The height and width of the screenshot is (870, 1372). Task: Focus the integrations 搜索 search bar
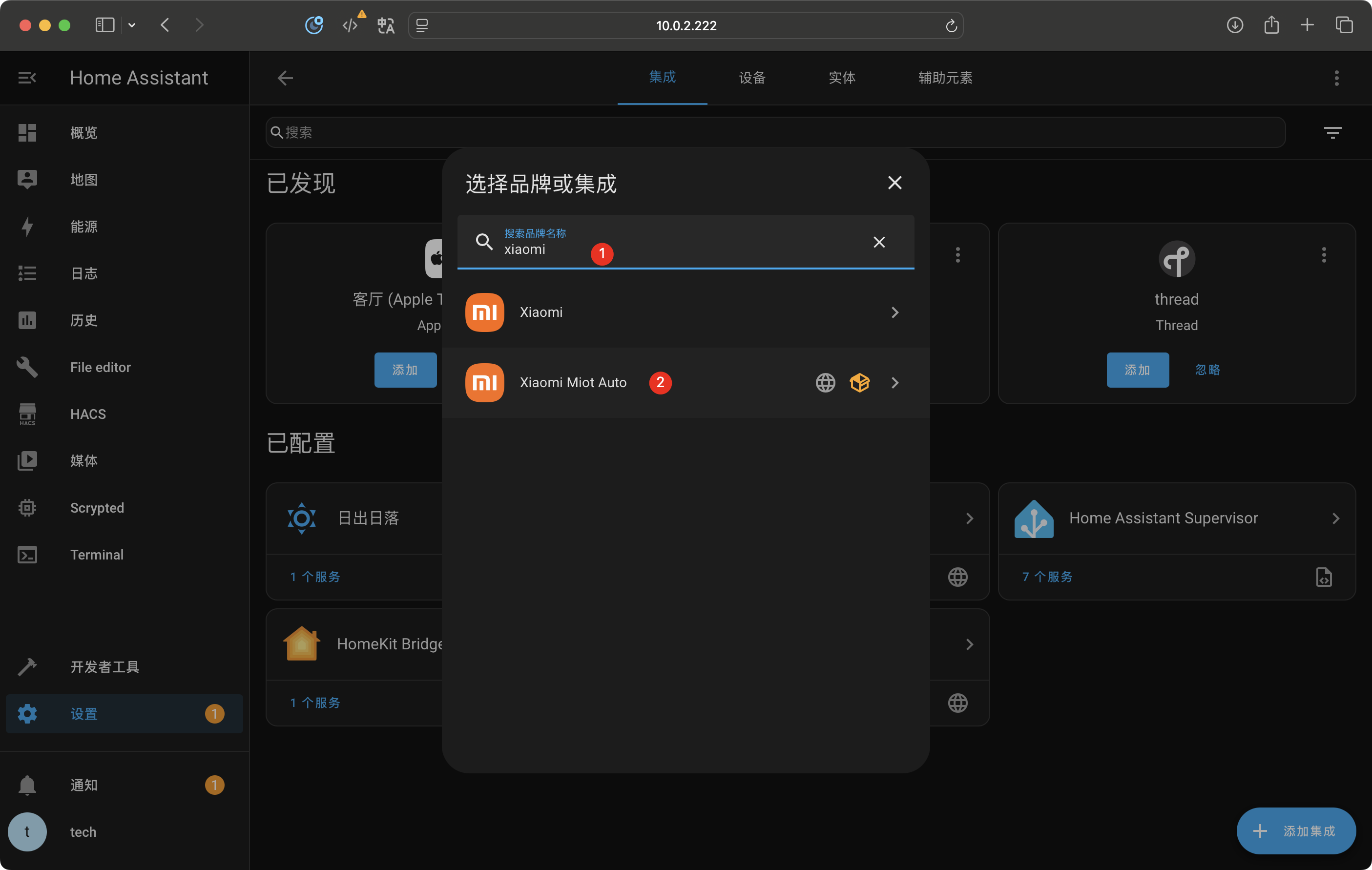click(775, 133)
